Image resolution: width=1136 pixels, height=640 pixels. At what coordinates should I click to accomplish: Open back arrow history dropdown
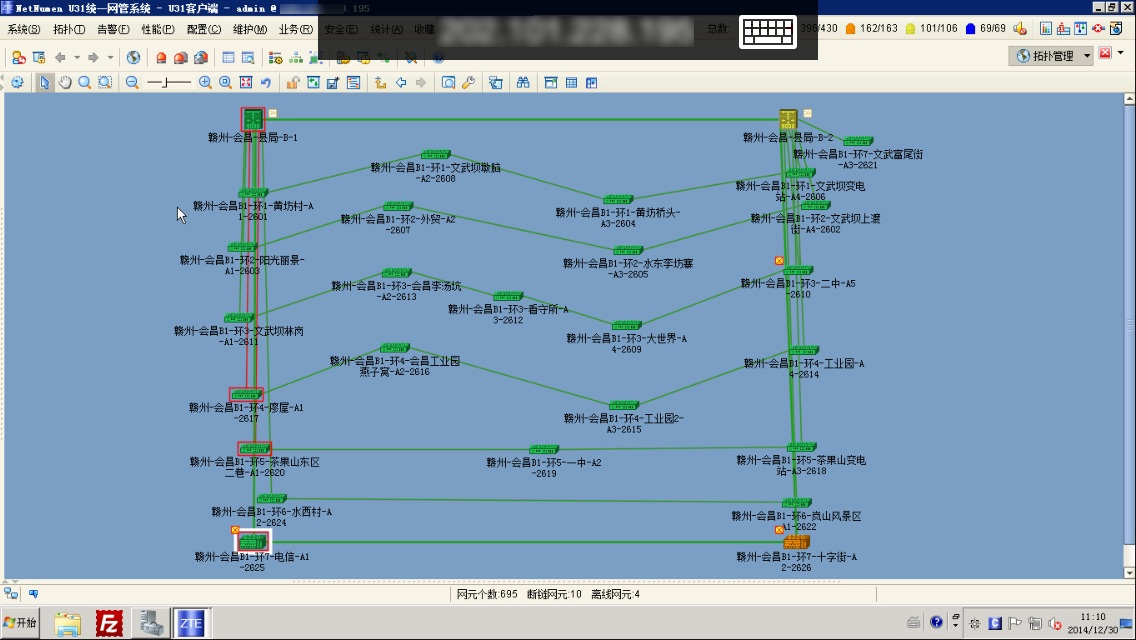[77, 57]
